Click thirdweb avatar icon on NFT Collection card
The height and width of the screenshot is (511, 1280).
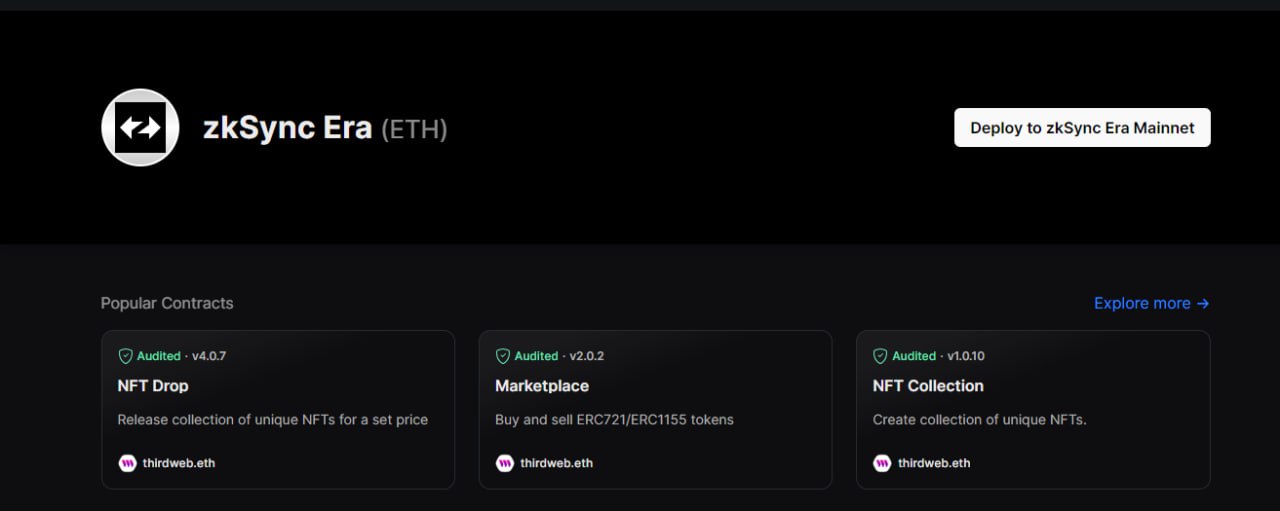click(882, 463)
